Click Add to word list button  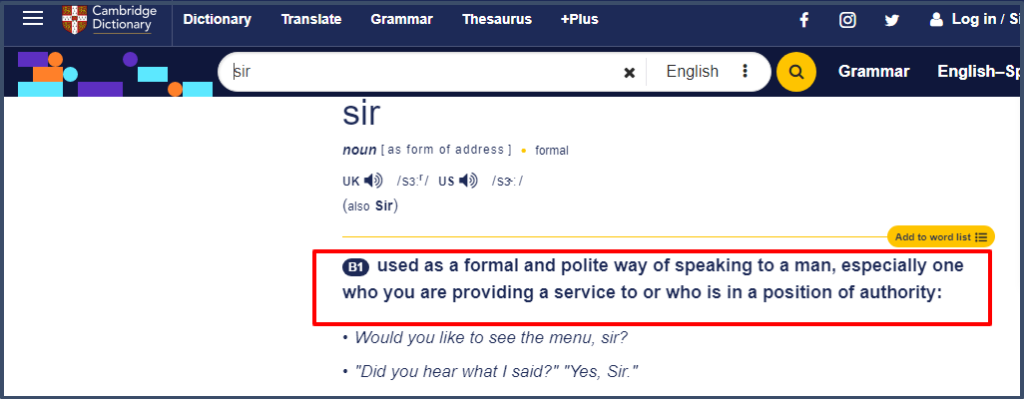940,237
